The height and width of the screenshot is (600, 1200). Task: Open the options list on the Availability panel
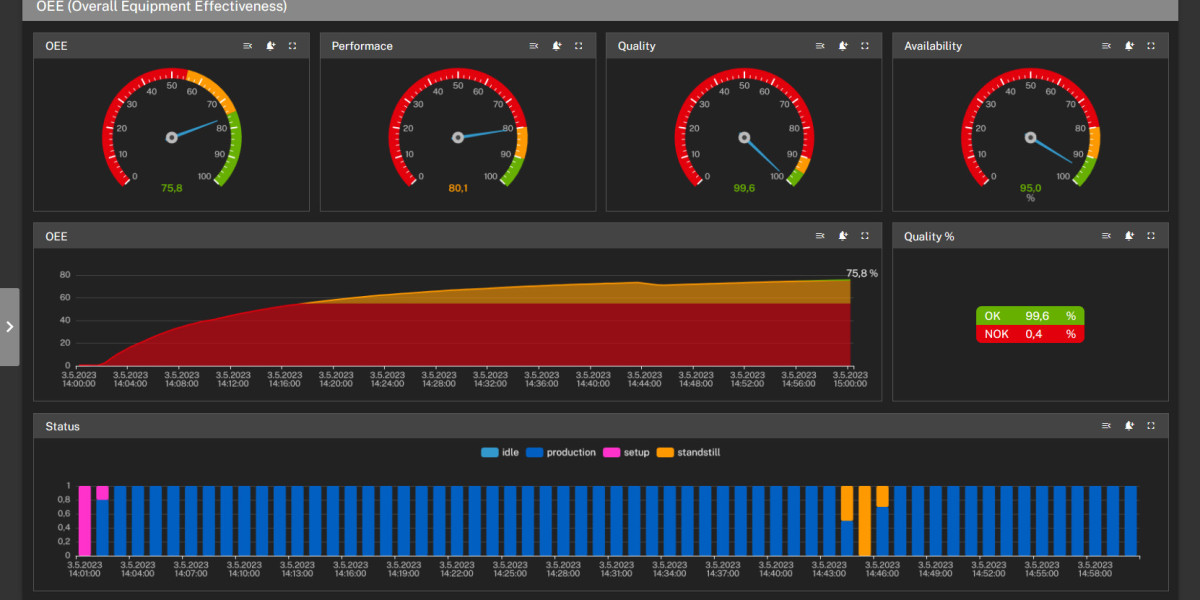(x=1106, y=45)
